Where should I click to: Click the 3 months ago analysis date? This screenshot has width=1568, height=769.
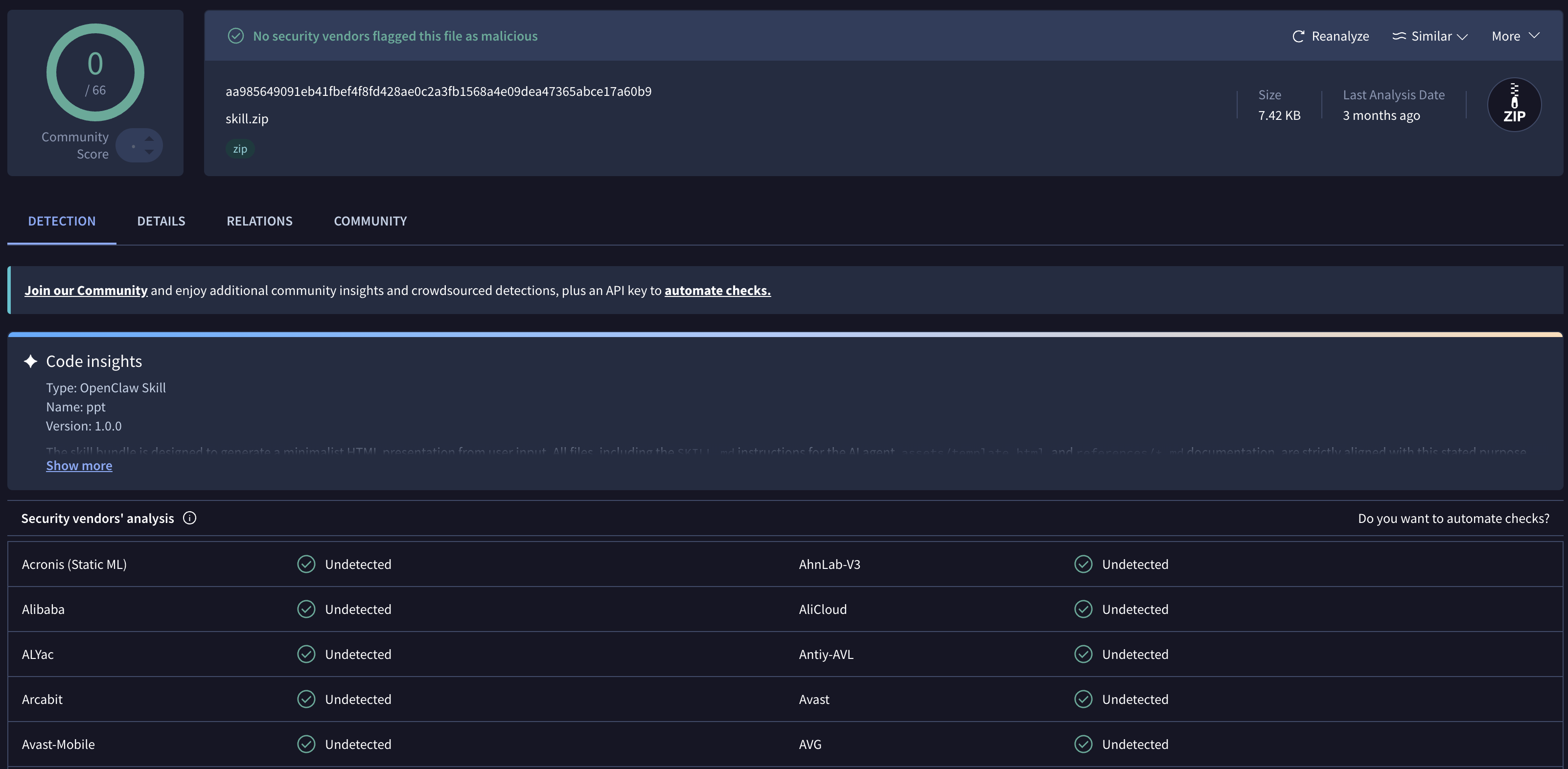click(1381, 115)
